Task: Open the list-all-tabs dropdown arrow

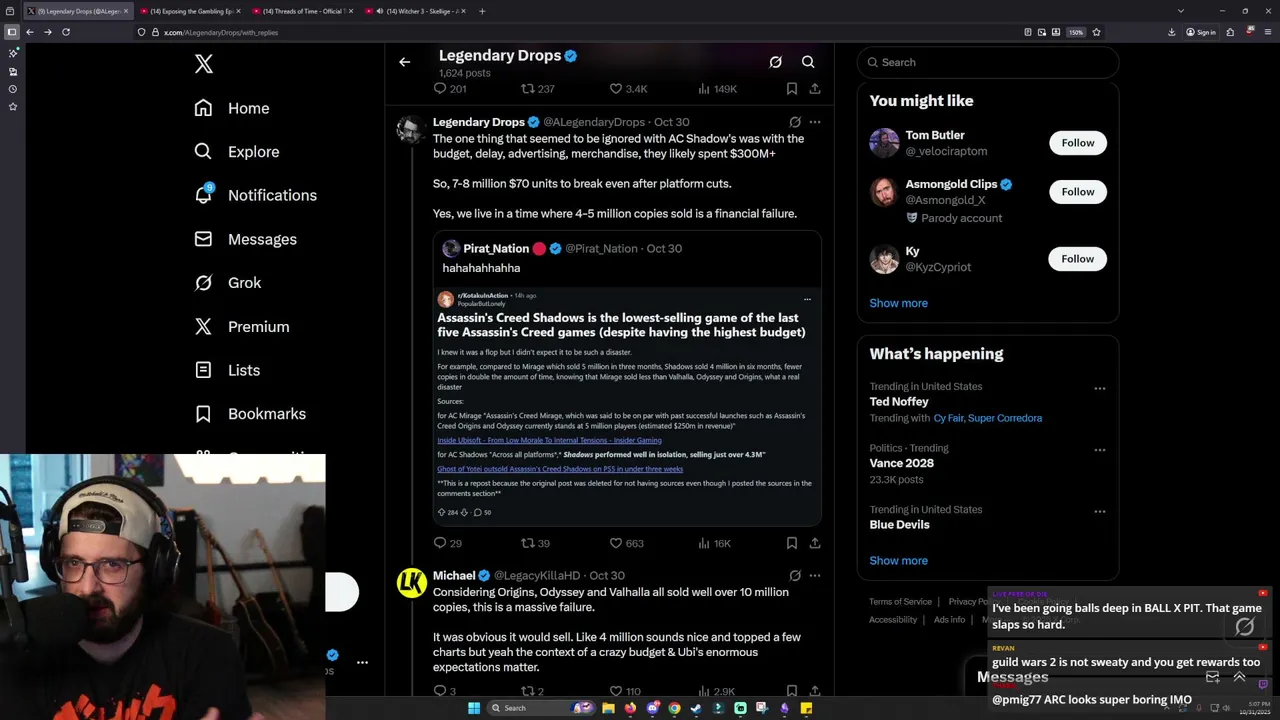Action: tap(1181, 11)
